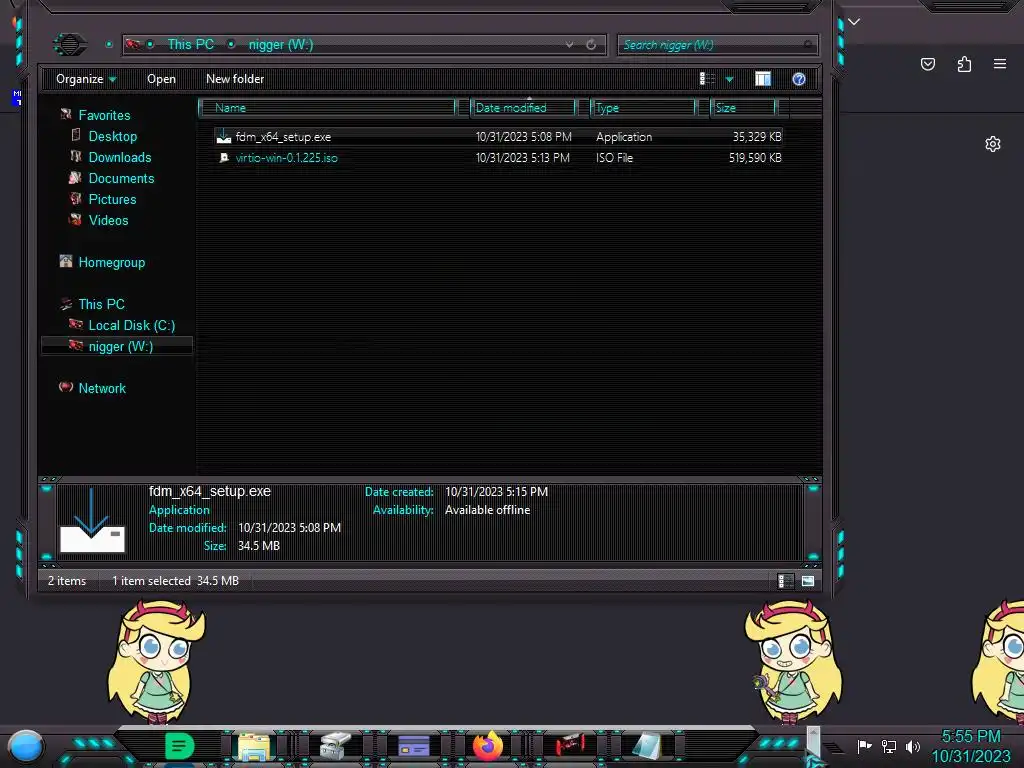Screen dimensions: 1024x768
Task: Click the Documents sidebar icon
Action: coord(76,177)
